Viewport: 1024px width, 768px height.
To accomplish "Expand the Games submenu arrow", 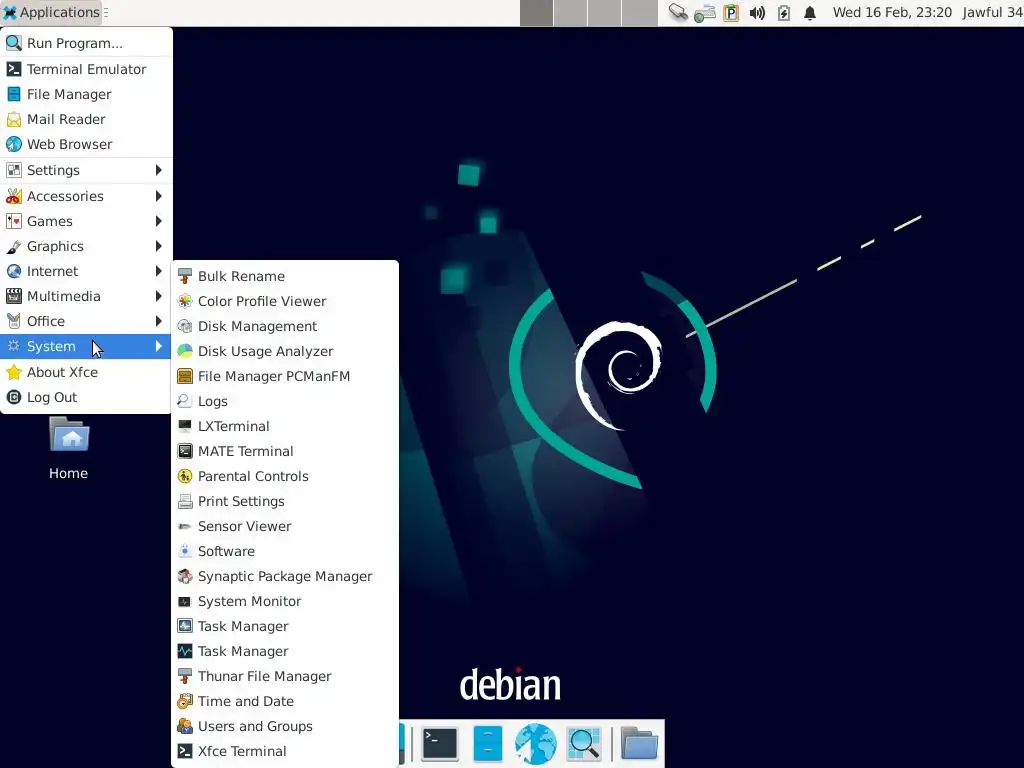I will pos(159,221).
